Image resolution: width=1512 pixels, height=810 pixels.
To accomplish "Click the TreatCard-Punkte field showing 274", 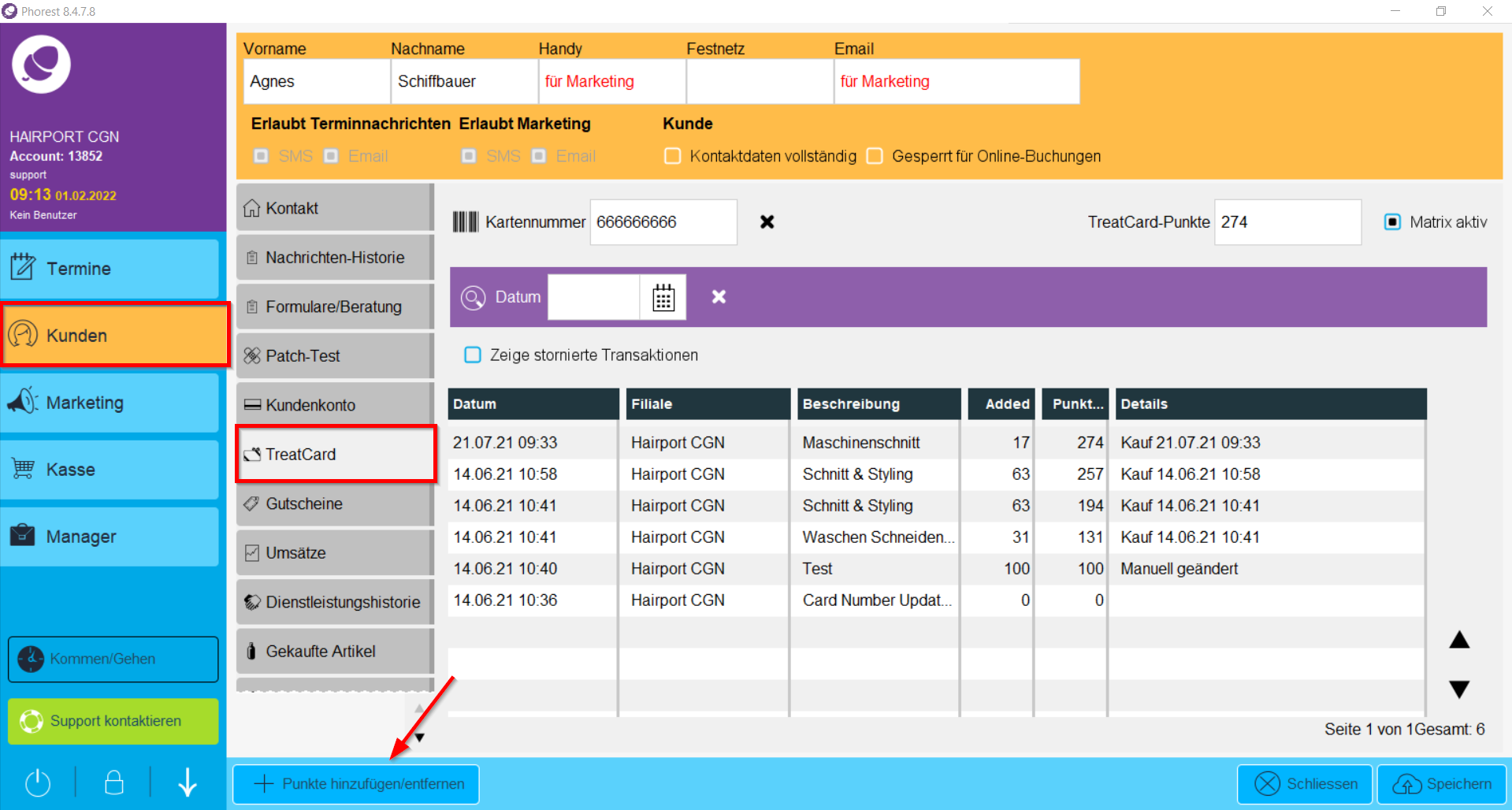I will click(1287, 222).
